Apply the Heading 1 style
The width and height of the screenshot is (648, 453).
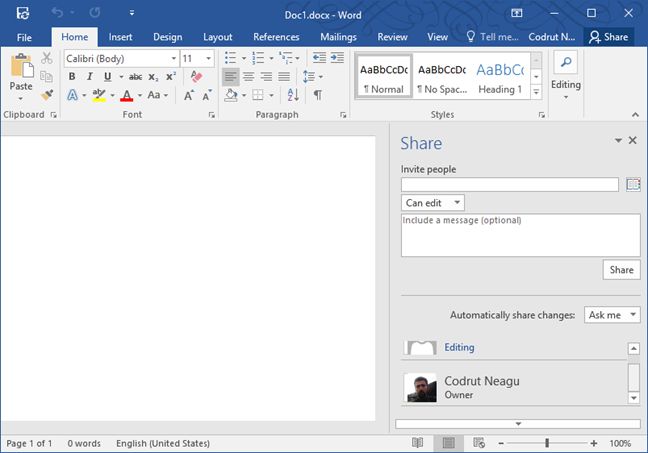pyautogui.click(x=500, y=77)
